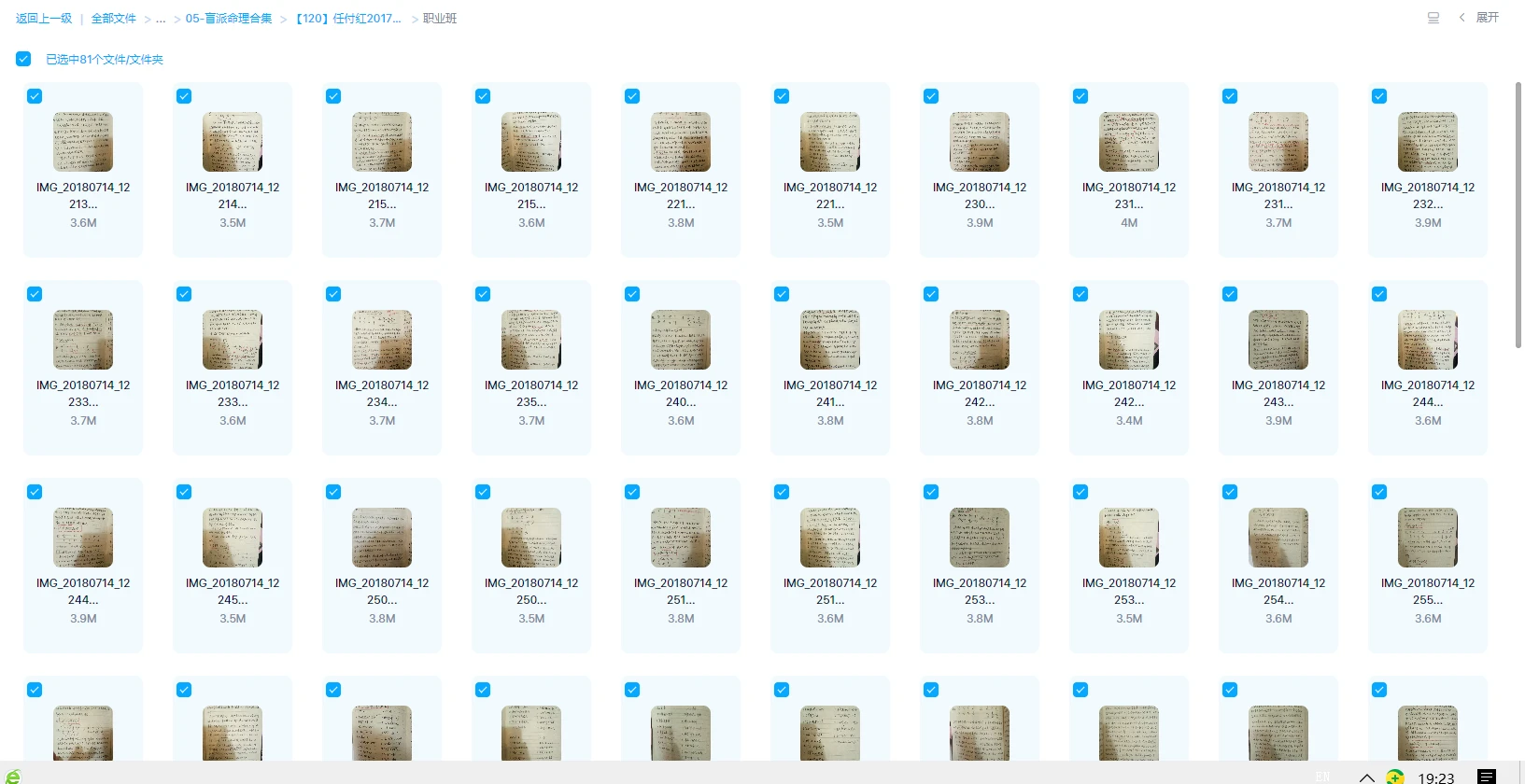Image resolution: width=1525 pixels, height=784 pixels.
Task: Open thumbnail of 233... 3.6M image
Action: point(233,340)
